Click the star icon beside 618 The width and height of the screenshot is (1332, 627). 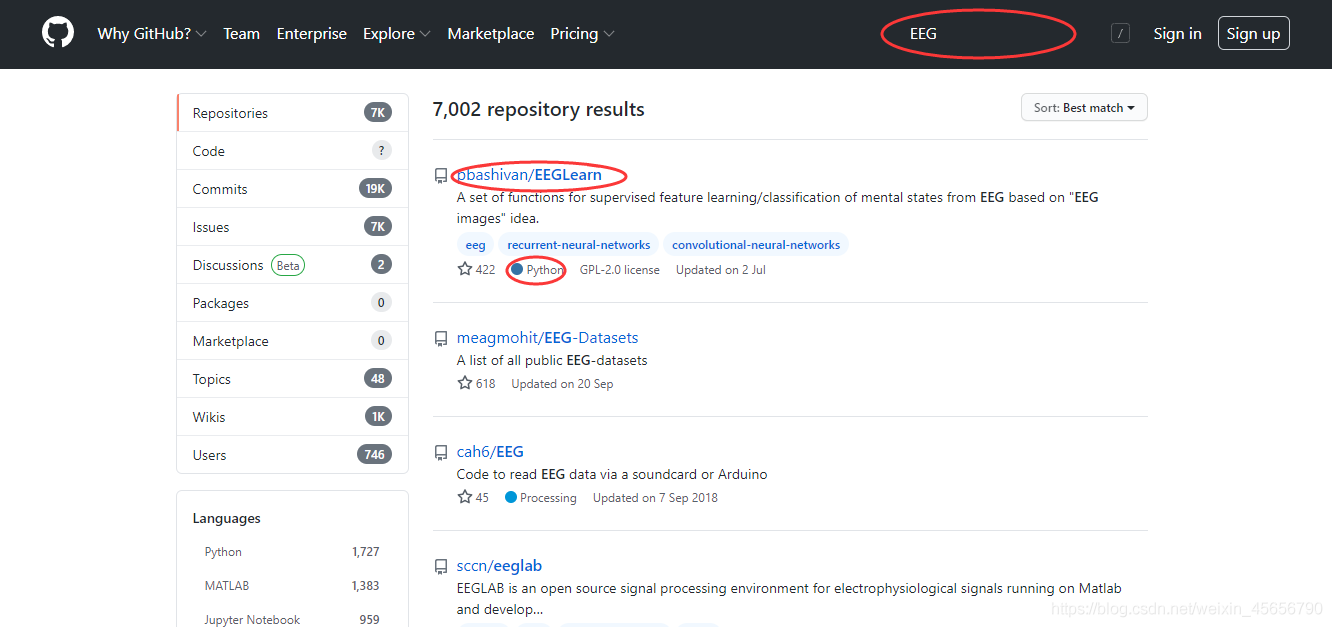[x=465, y=383]
